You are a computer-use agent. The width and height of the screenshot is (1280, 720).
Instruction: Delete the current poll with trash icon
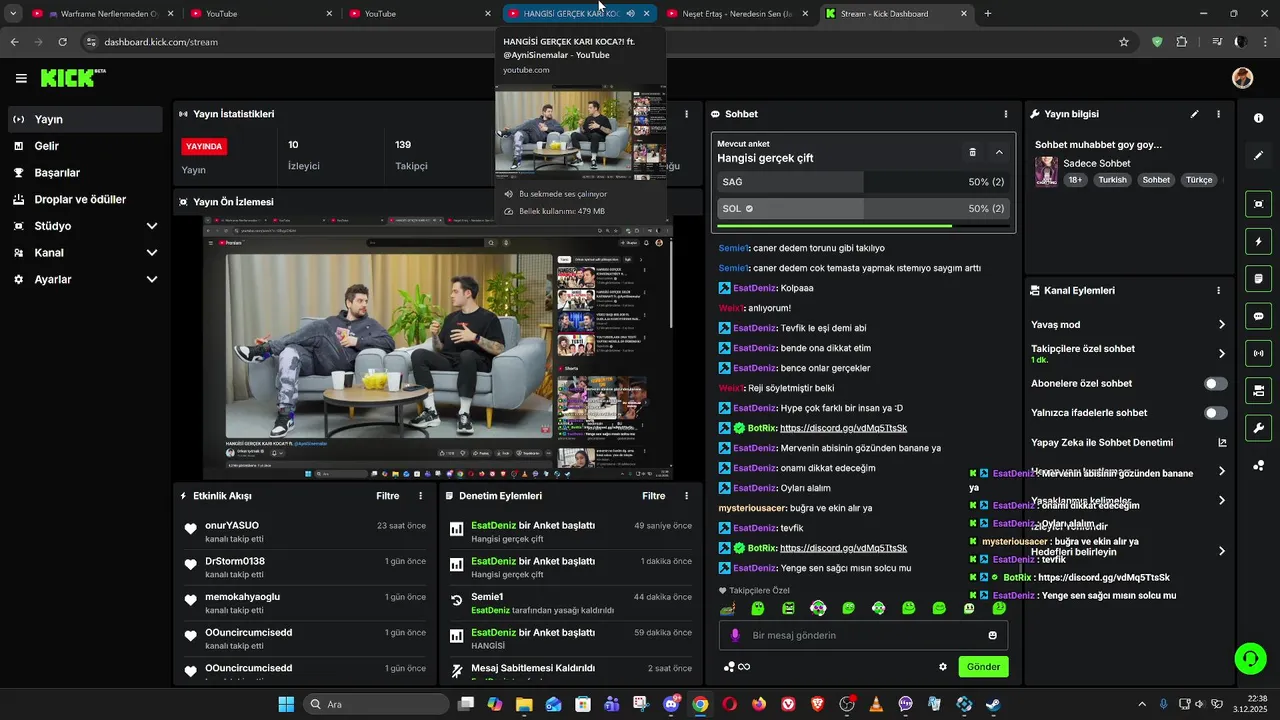point(972,152)
